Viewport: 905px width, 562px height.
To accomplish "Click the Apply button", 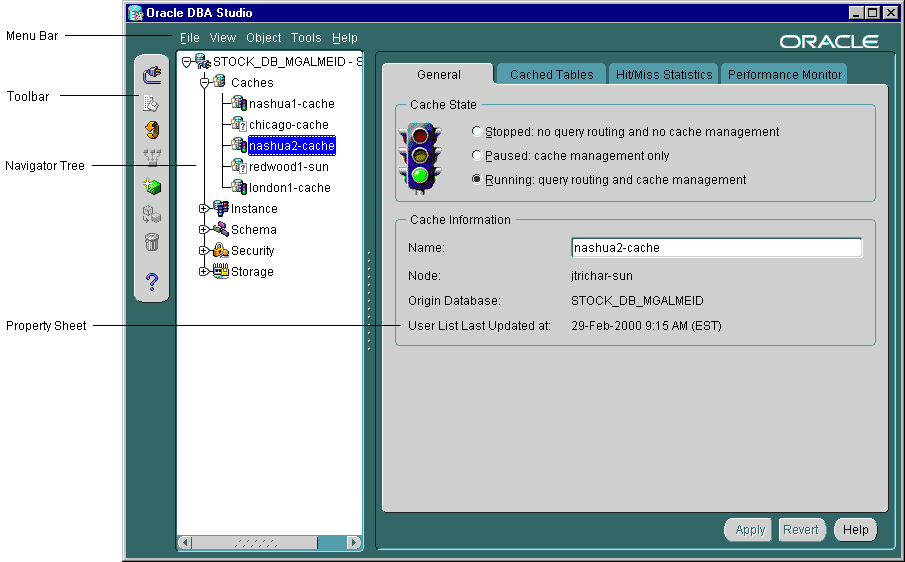I will 749,530.
